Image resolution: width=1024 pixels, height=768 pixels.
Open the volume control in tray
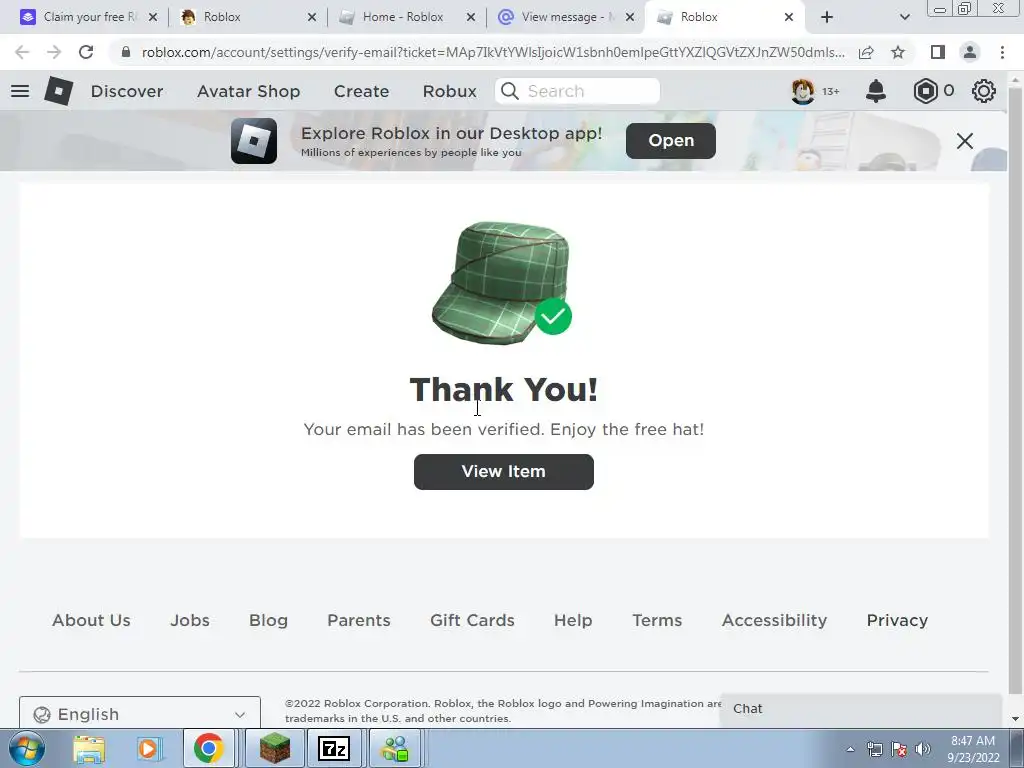click(923, 750)
